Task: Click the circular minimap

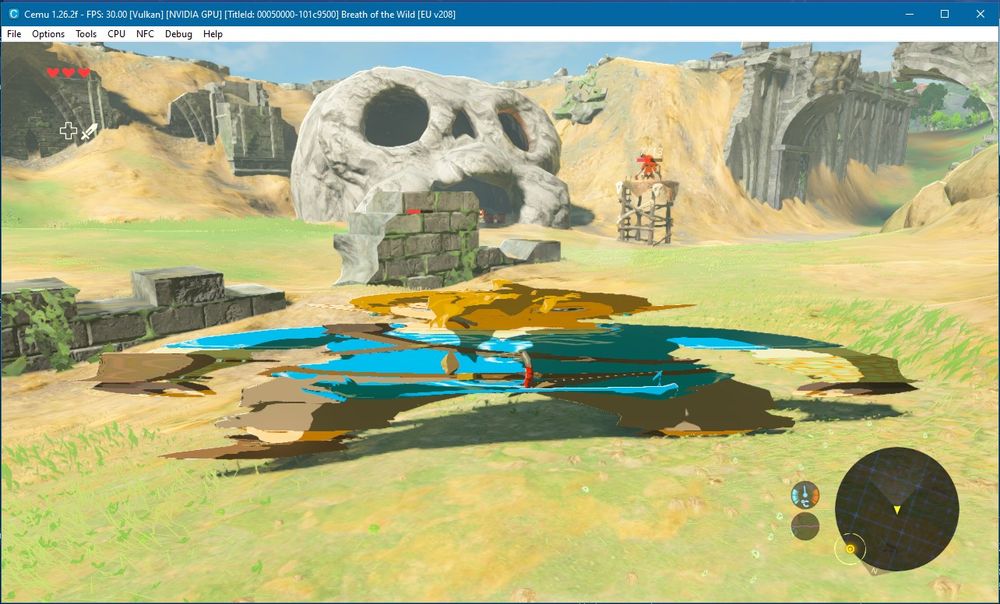Action: [x=897, y=509]
